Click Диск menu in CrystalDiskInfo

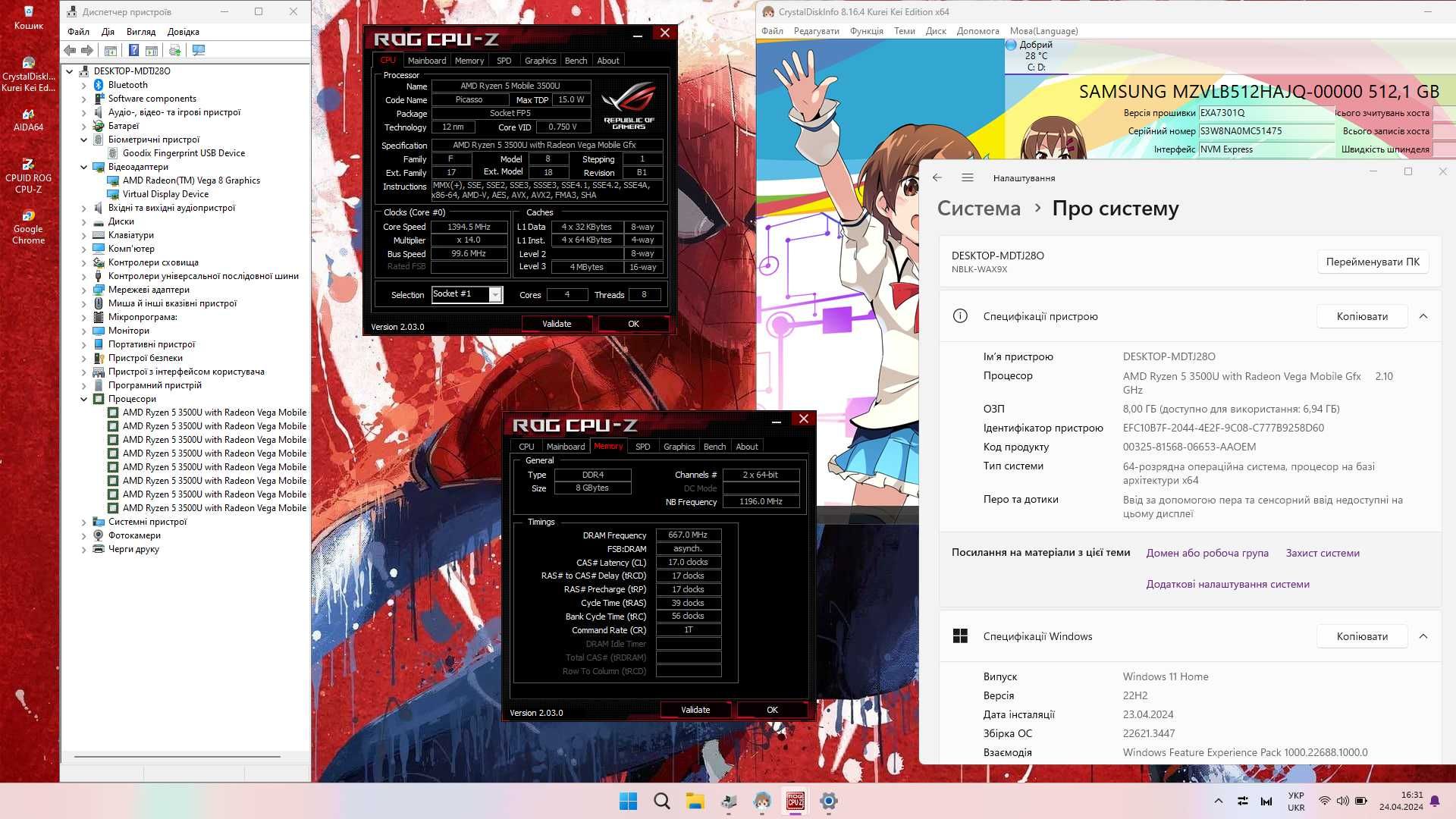[936, 31]
